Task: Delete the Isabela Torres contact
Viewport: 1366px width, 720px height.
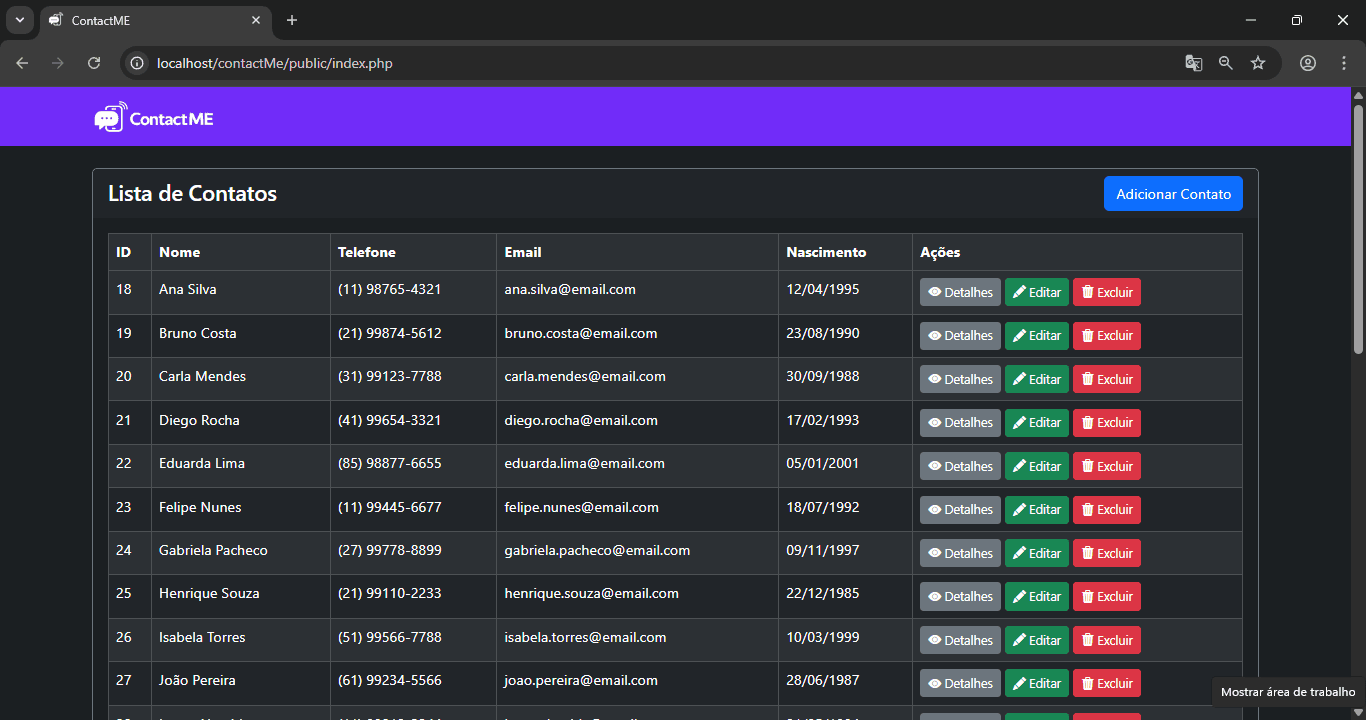Action: (x=1107, y=640)
